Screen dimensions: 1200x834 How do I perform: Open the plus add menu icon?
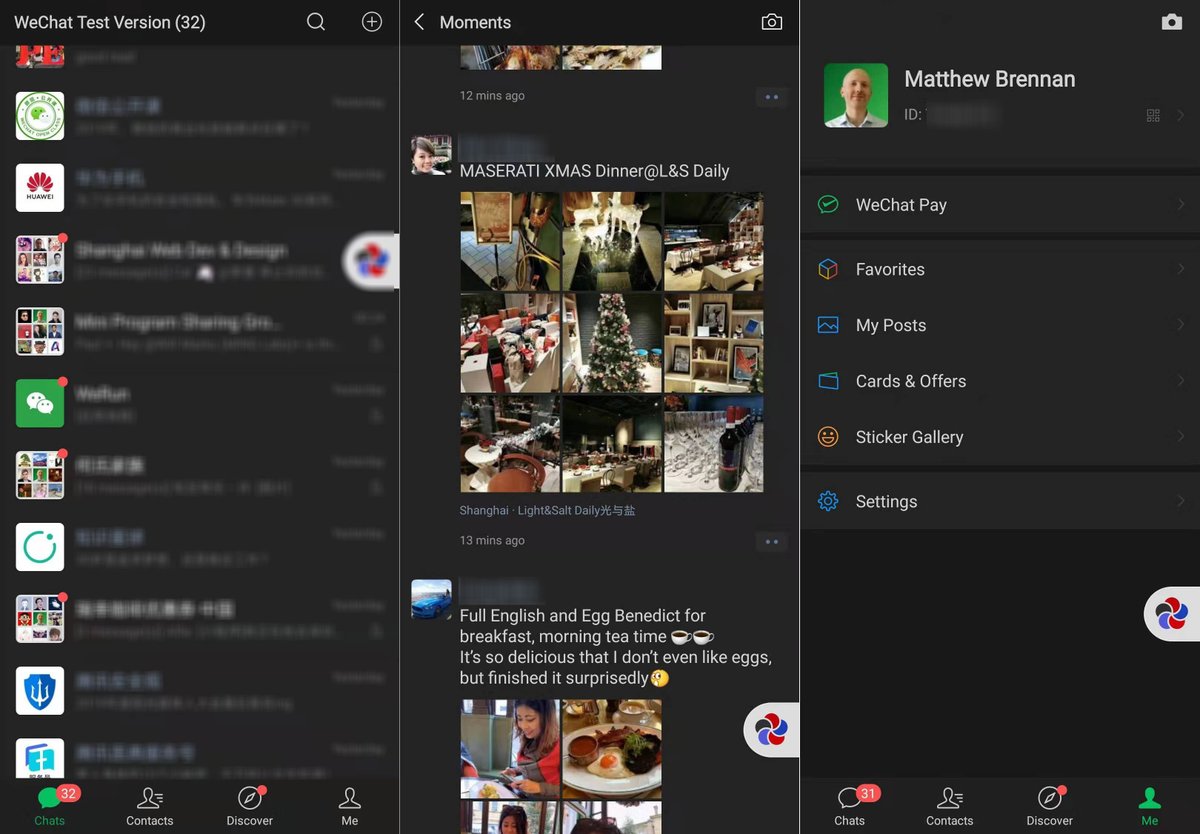pos(372,22)
